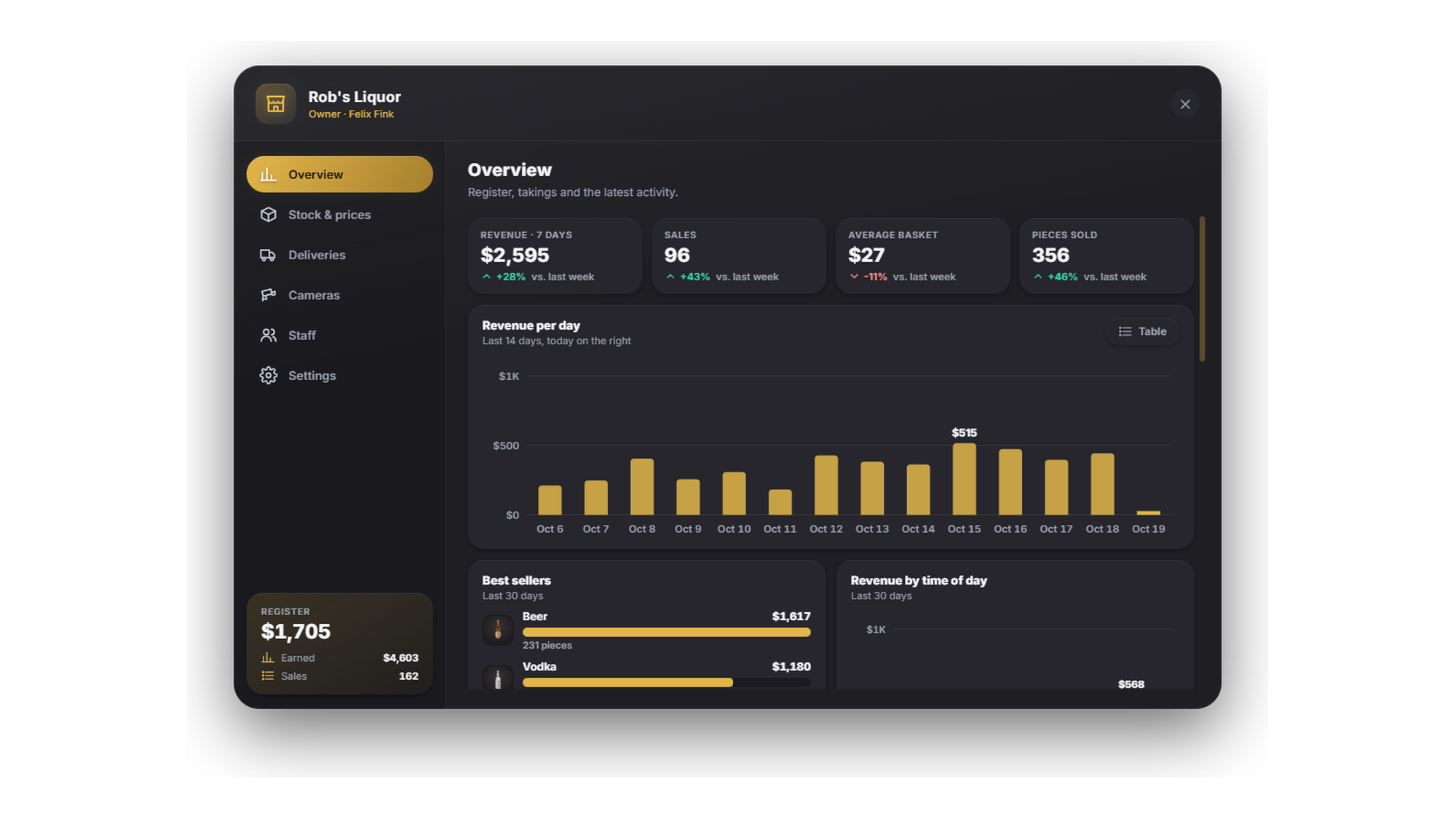Open the Settings label in sidebar

point(312,376)
